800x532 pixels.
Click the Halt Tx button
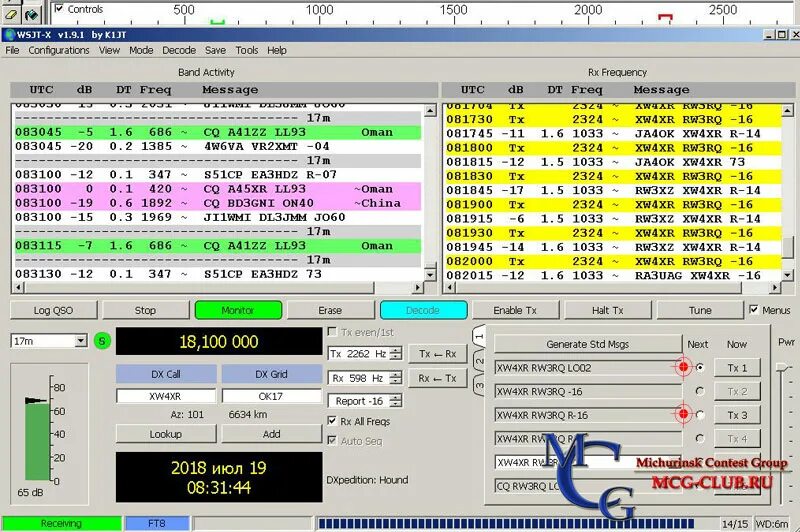[x=608, y=310]
